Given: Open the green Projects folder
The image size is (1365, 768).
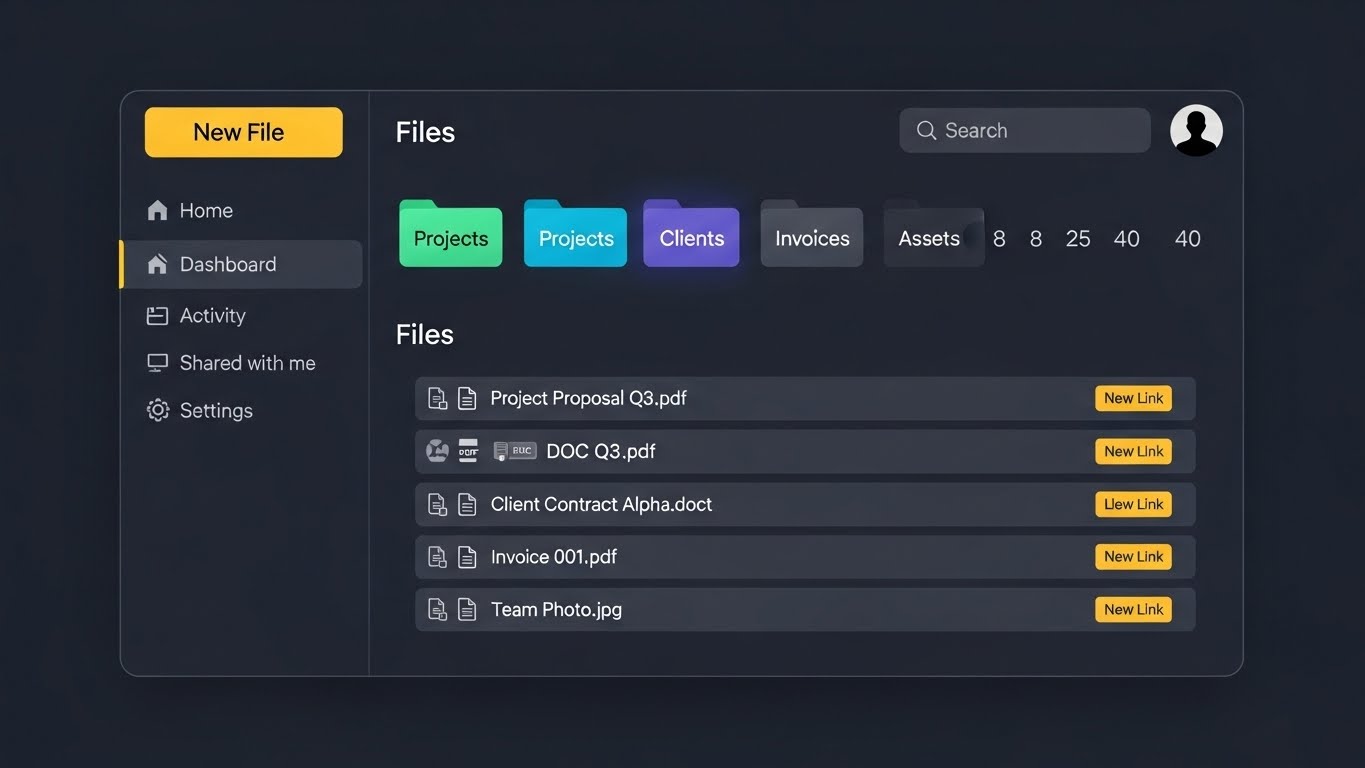Looking at the screenshot, I should pos(451,237).
